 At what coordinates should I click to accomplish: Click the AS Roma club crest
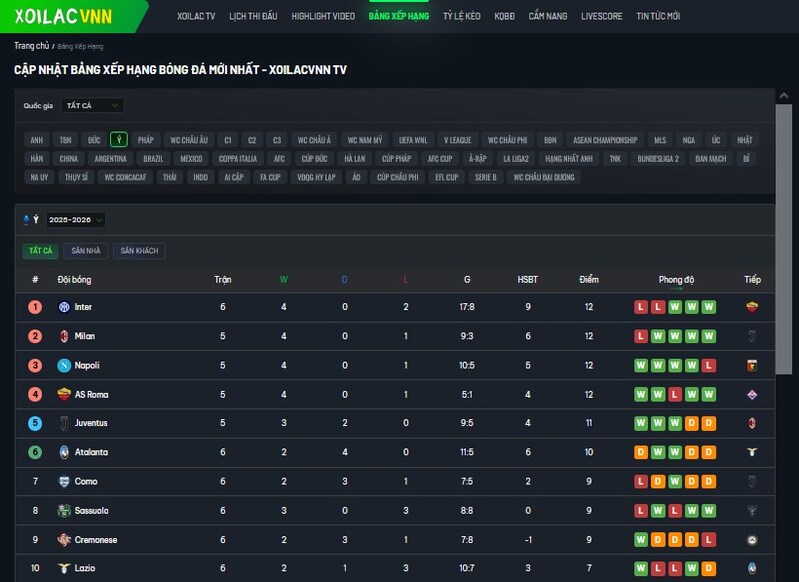(x=63, y=394)
